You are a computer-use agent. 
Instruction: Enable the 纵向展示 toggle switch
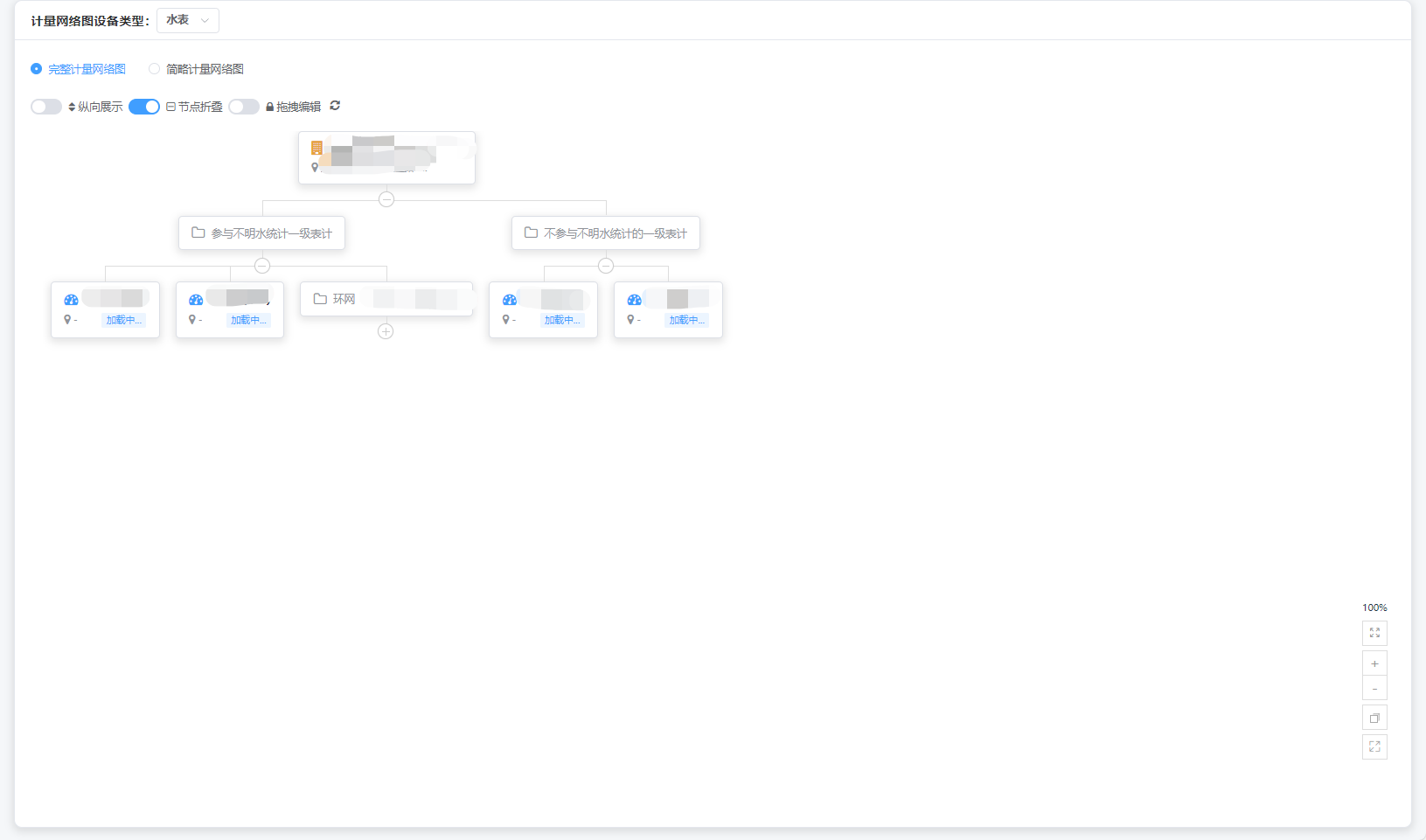(x=46, y=107)
